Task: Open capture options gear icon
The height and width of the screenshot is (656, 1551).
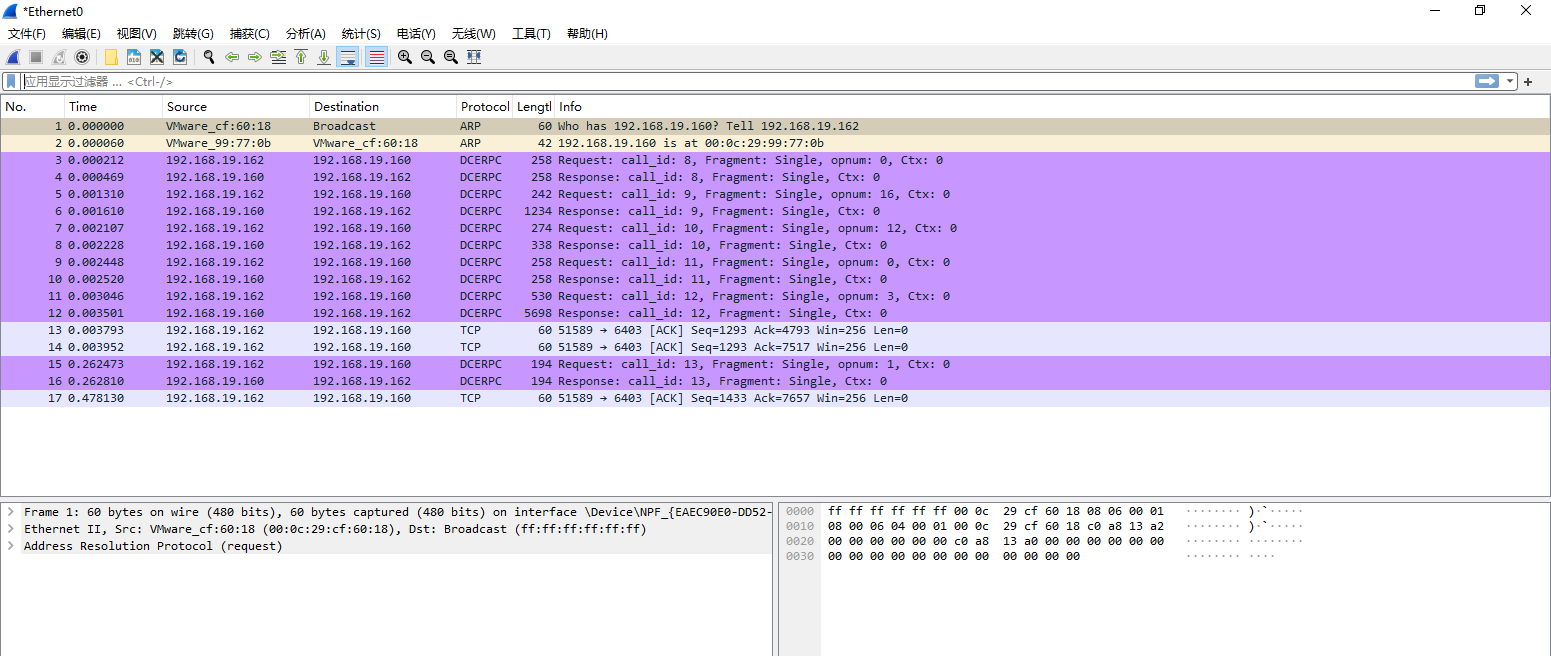Action: (x=82, y=57)
